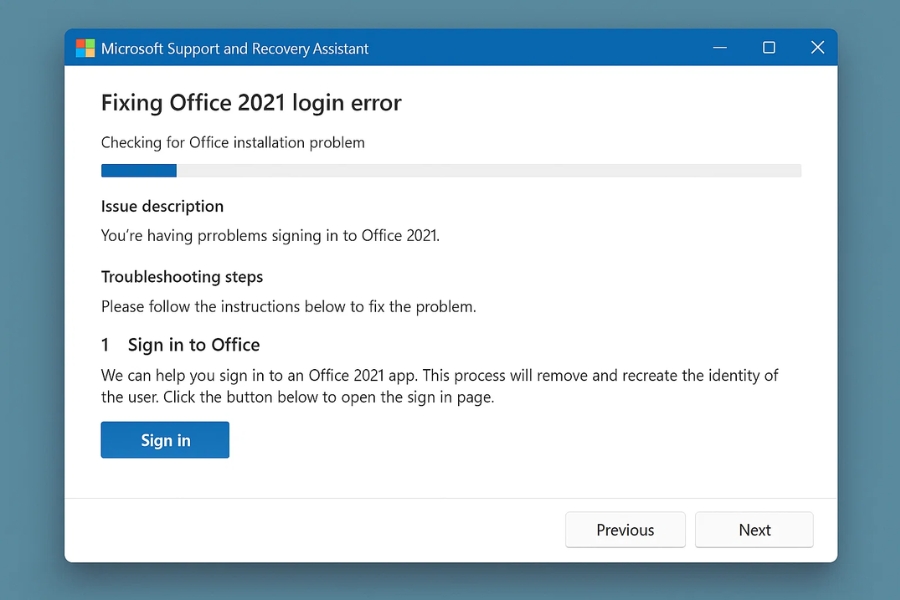Select the "Issue description" heading
Screen dimensions: 900x600
(x=162, y=207)
